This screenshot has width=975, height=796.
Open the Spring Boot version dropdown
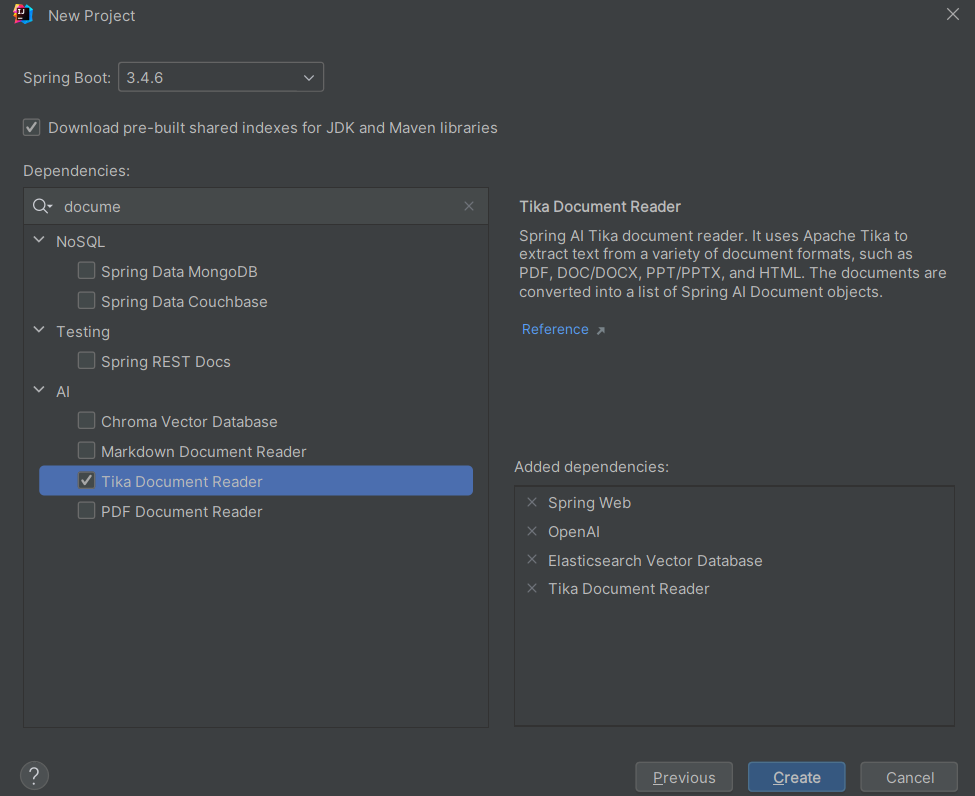pyautogui.click(x=221, y=77)
